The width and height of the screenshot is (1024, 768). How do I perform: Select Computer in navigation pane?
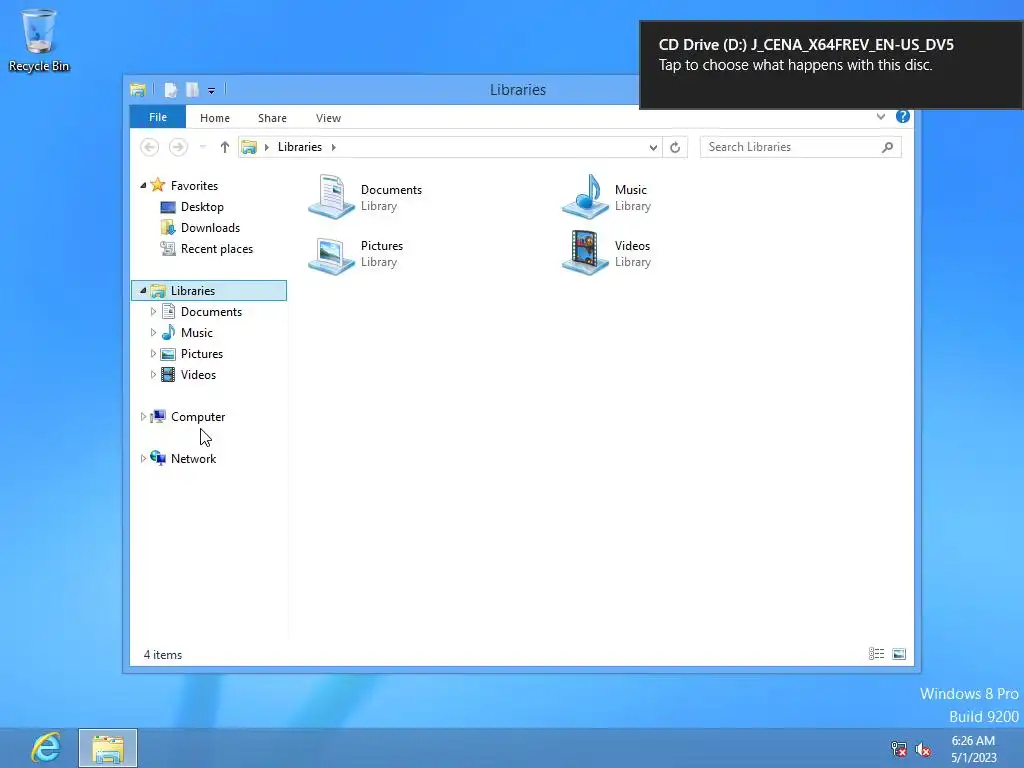pyautogui.click(x=198, y=417)
